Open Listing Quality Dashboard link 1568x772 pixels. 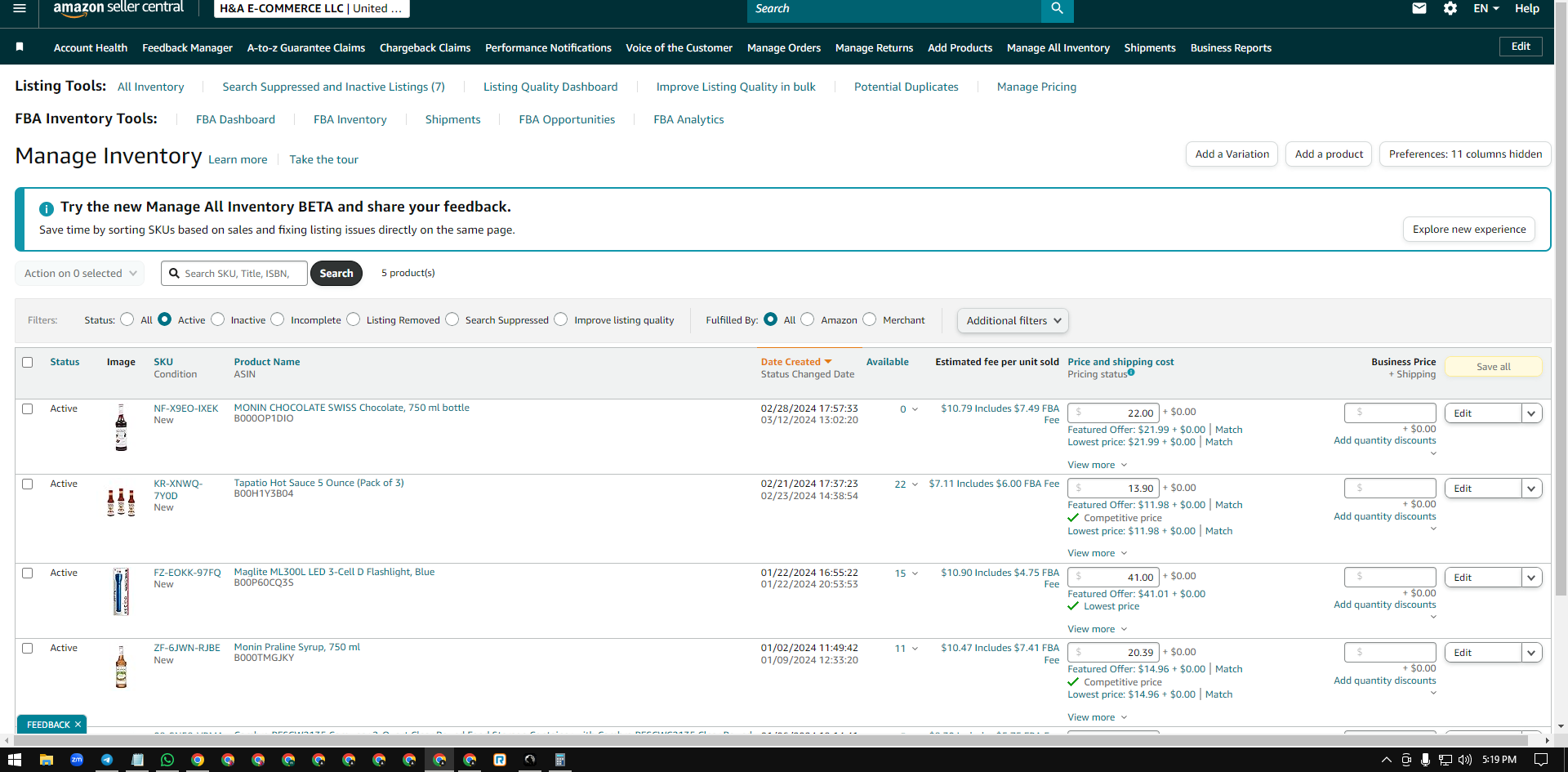coord(550,87)
